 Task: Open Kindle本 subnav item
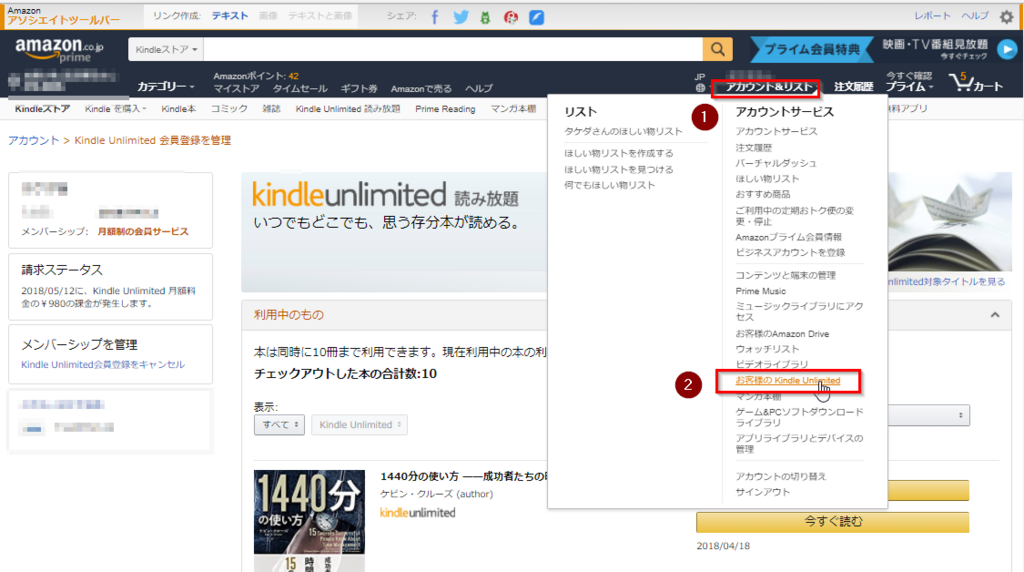178,109
